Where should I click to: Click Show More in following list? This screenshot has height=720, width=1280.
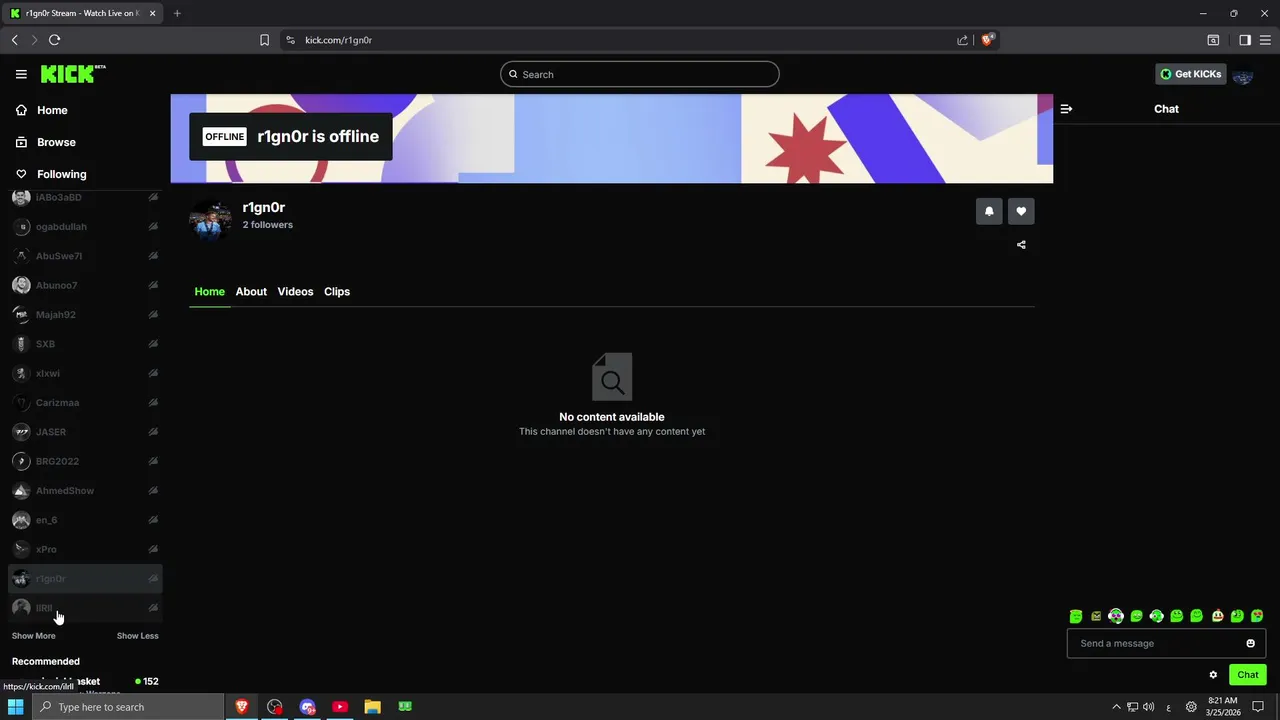tap(34, 636)
